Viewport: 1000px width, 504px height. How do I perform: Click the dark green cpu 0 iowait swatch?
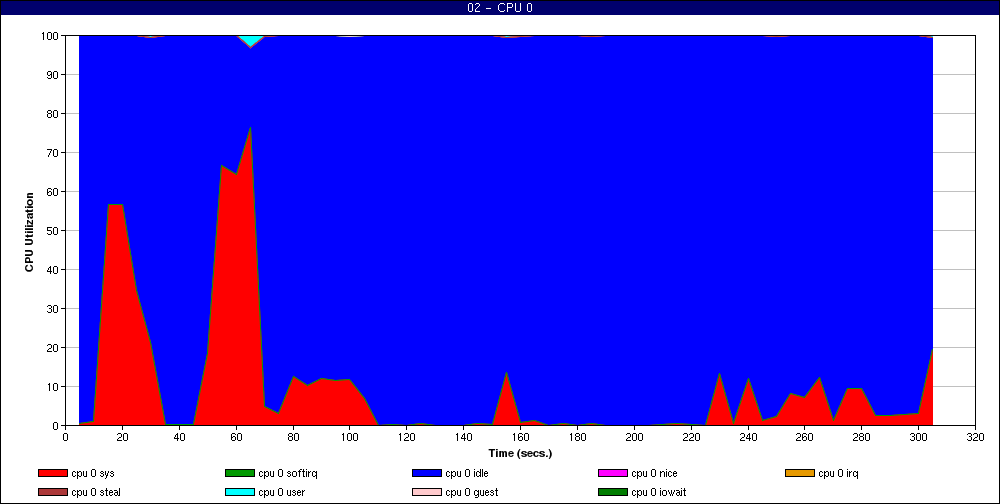pyautogui.click(x=613, y=492)
